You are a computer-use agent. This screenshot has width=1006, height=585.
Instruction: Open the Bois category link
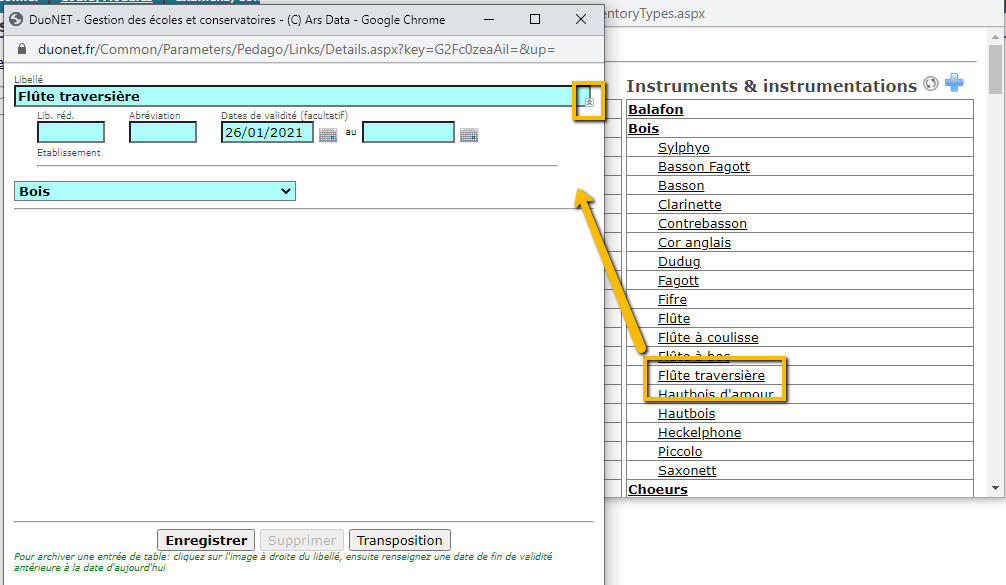[644, 128]
